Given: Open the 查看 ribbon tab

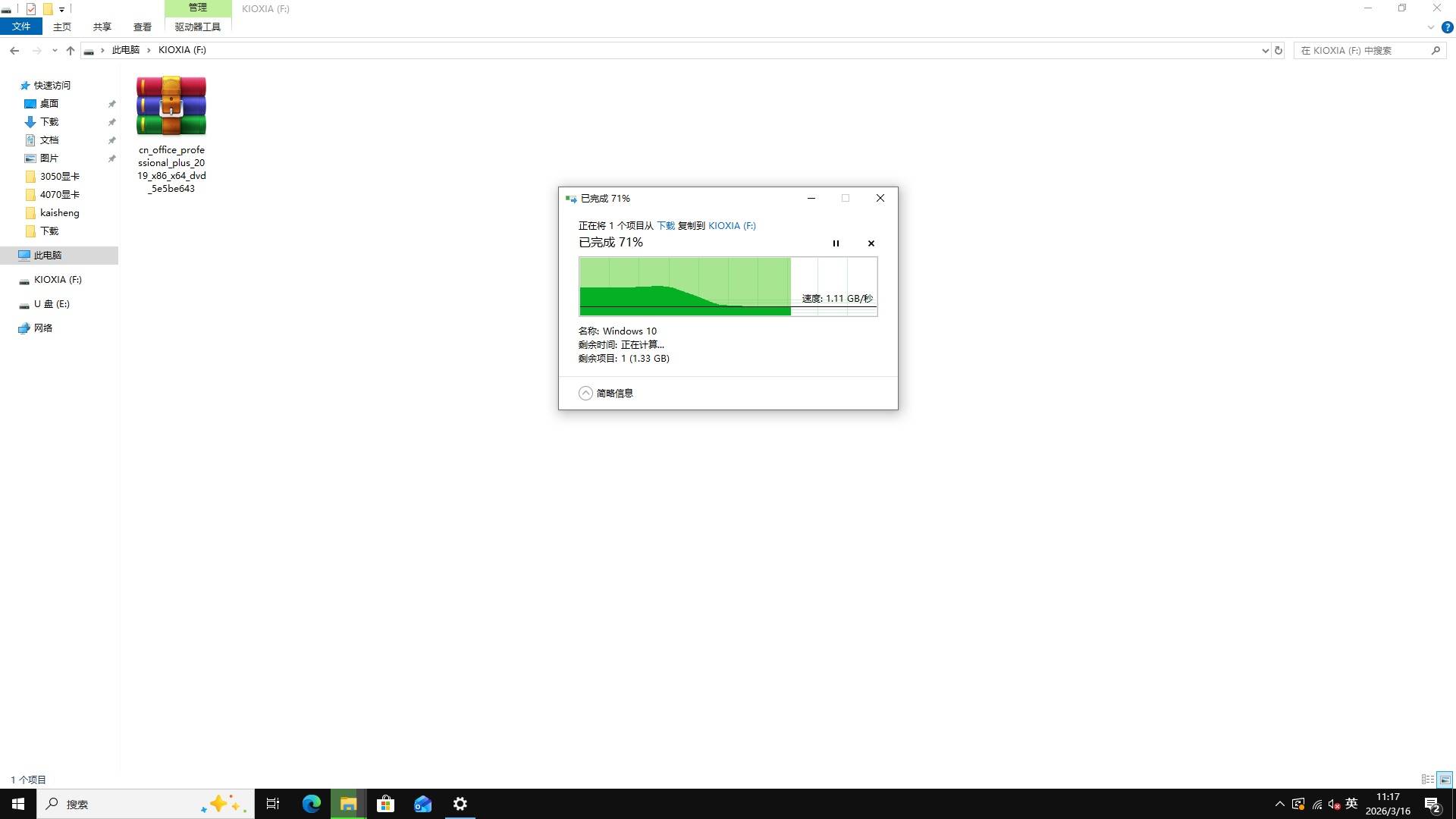Looking at the screenshot, I should pos(142,27).
